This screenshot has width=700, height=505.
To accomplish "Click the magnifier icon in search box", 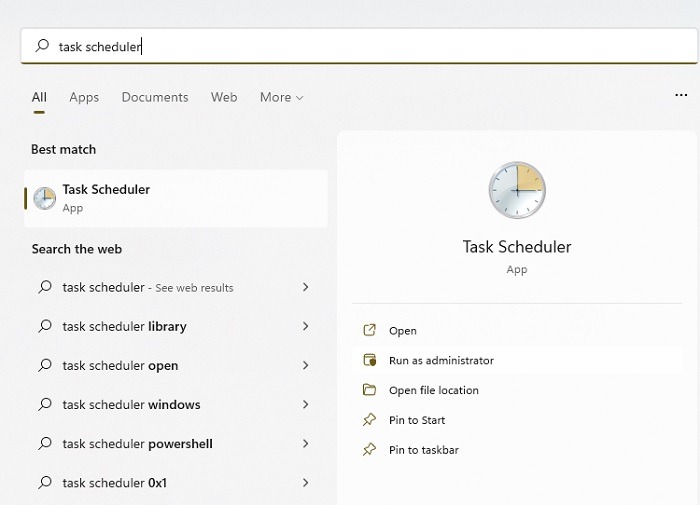I will 42,45.
